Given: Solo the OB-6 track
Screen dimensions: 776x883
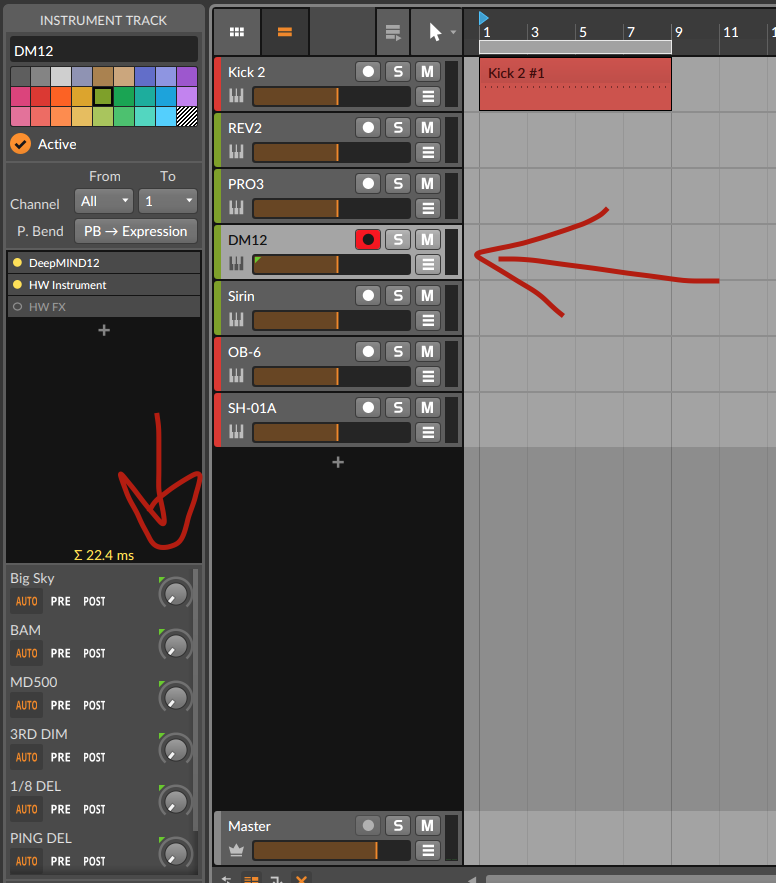Looking at the screenshot, I should pyautogui.click(x=398, y=352).
